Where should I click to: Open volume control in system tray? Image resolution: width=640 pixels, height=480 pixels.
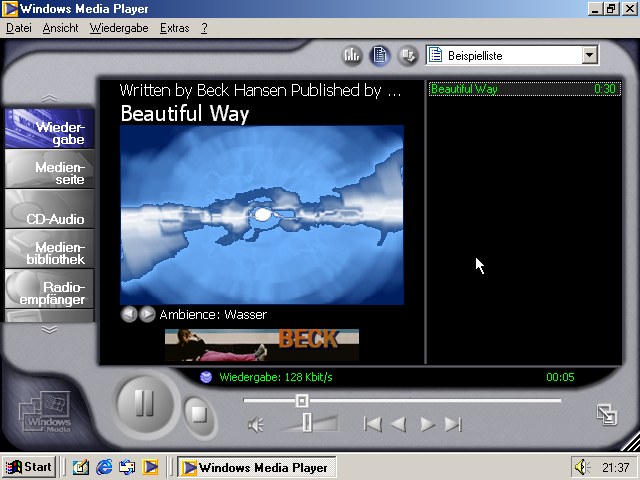[582, 467]
